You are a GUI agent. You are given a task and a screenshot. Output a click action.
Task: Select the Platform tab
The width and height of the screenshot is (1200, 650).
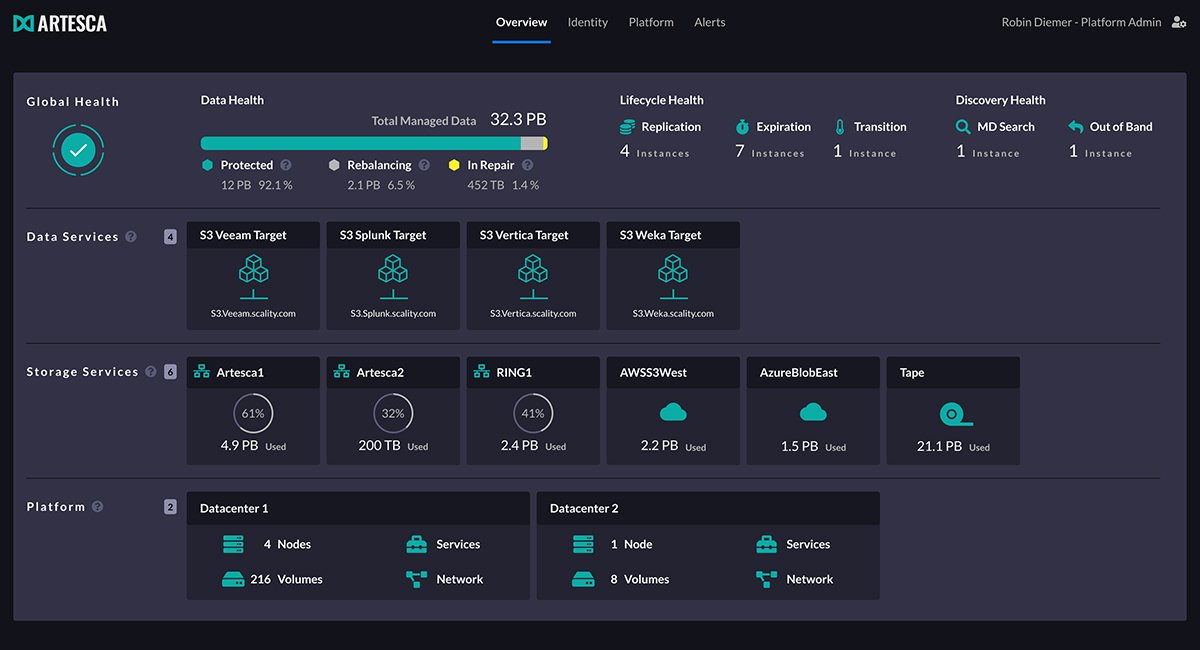651,22
